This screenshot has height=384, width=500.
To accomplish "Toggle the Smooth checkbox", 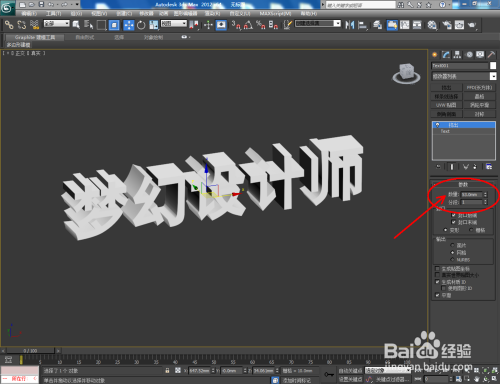I will click(437, 295).
